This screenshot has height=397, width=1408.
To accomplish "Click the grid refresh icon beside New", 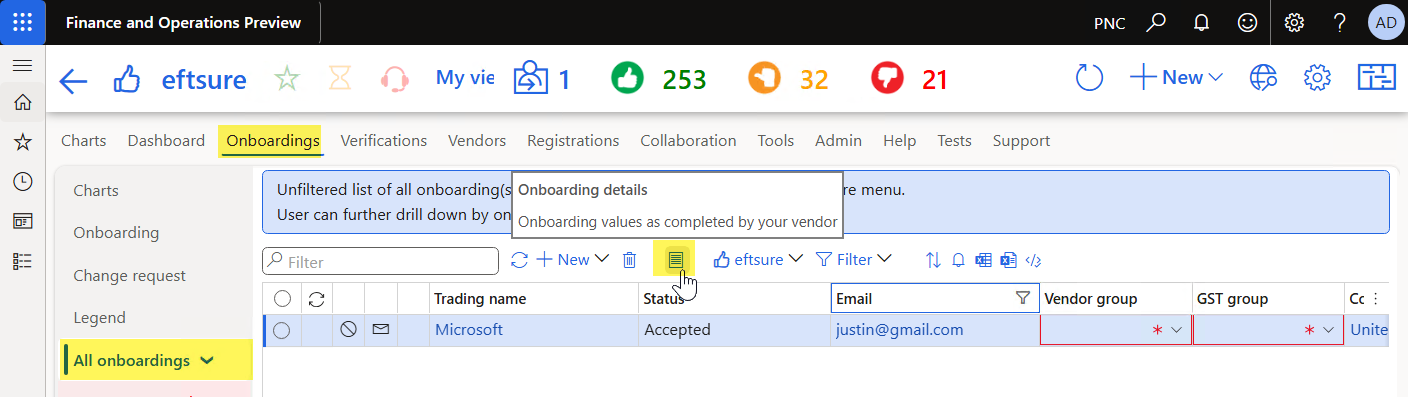I will [519, 260].
